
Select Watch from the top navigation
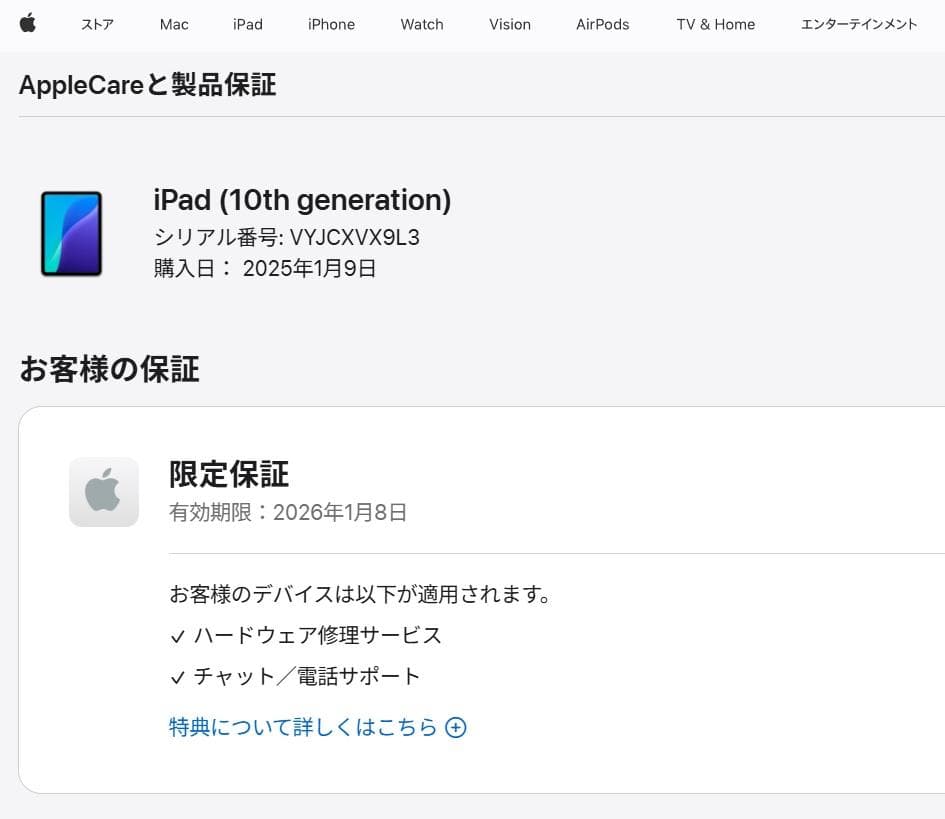tap(421, 24)
